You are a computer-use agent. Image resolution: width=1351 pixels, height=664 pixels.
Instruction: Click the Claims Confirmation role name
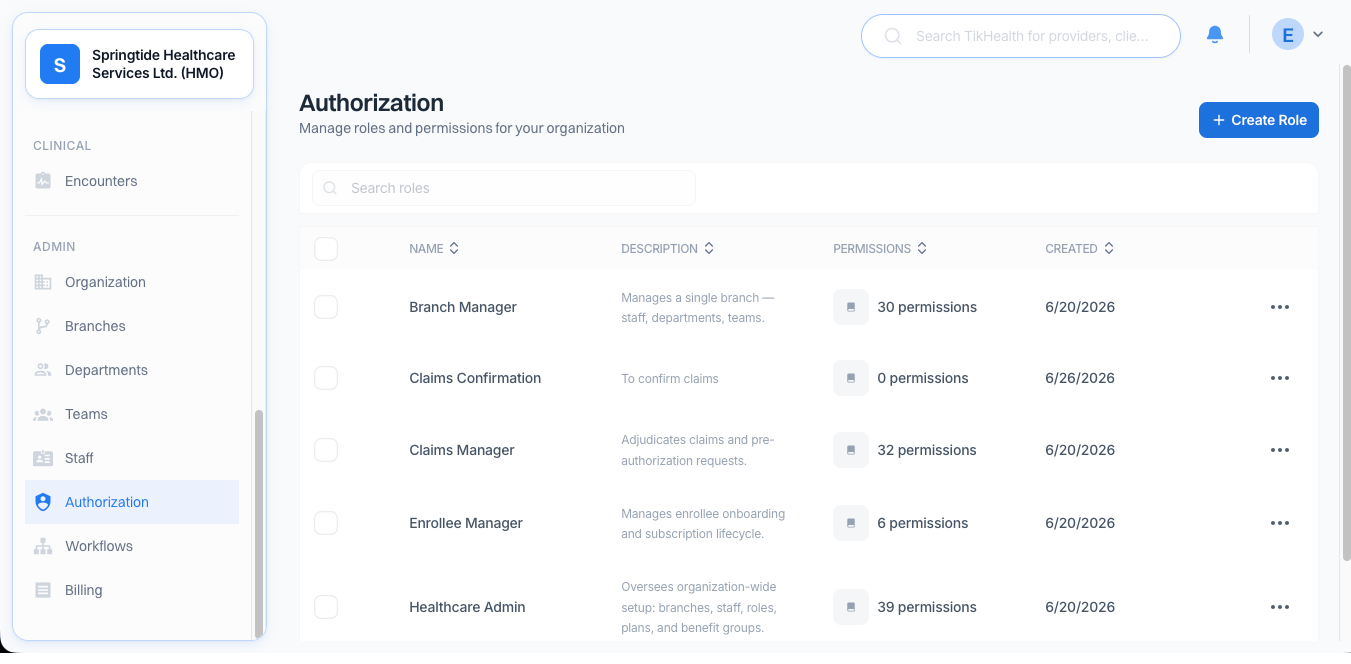(x=475, y=378)
